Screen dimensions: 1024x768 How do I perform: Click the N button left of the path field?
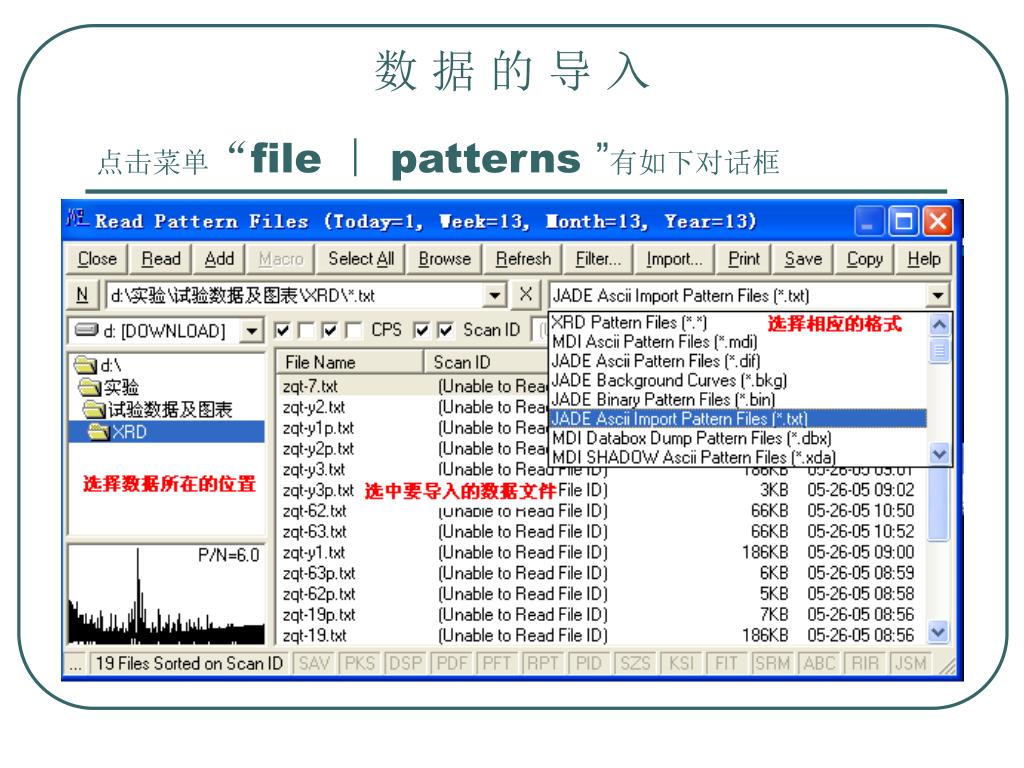pos(82,295)
